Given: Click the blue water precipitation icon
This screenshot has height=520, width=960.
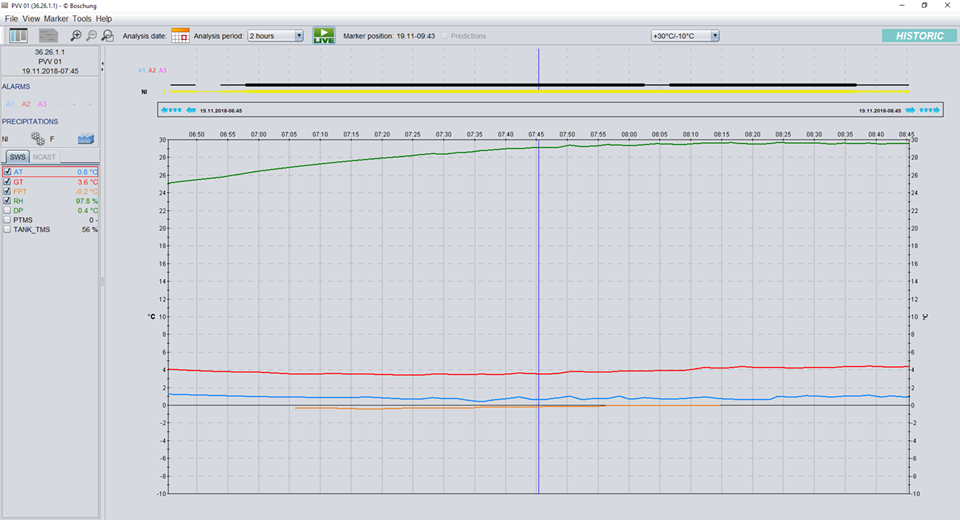Looking at the screenshot, I should click(x=87, y=139).
